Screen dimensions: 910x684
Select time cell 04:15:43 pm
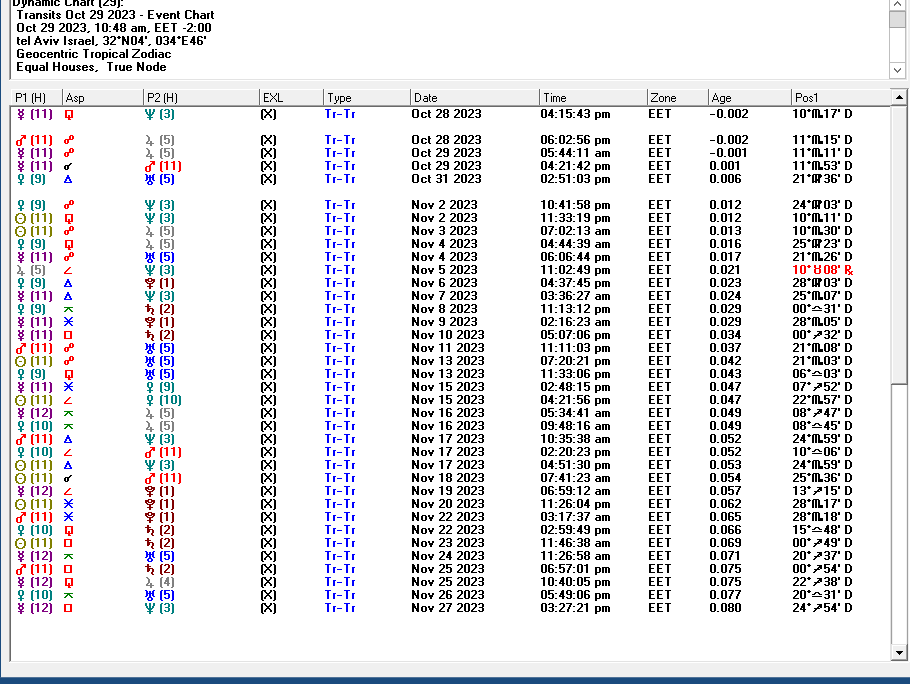click(575, 114)
